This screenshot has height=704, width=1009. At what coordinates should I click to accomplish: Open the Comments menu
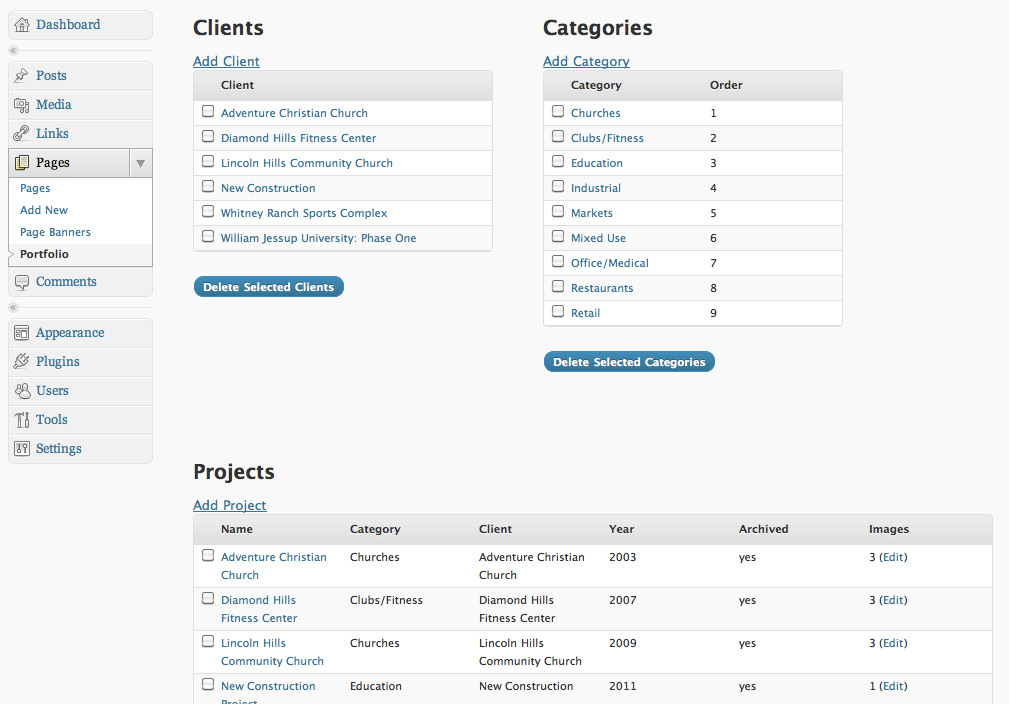66,281
